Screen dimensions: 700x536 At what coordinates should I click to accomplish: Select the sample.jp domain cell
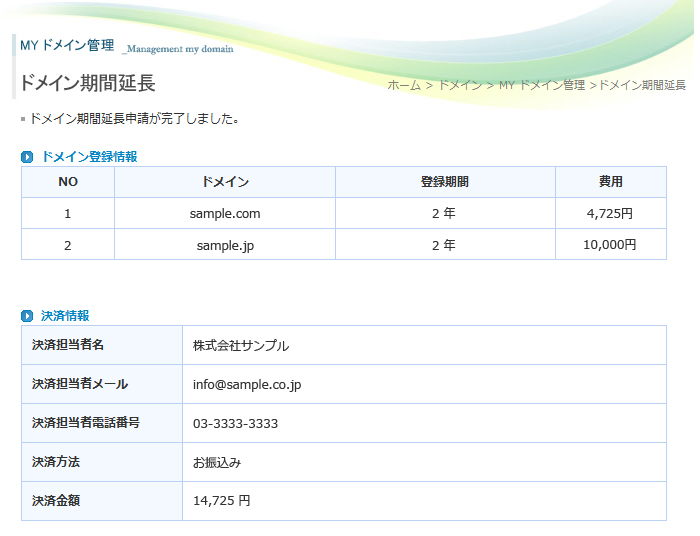(x=225, y=244)
